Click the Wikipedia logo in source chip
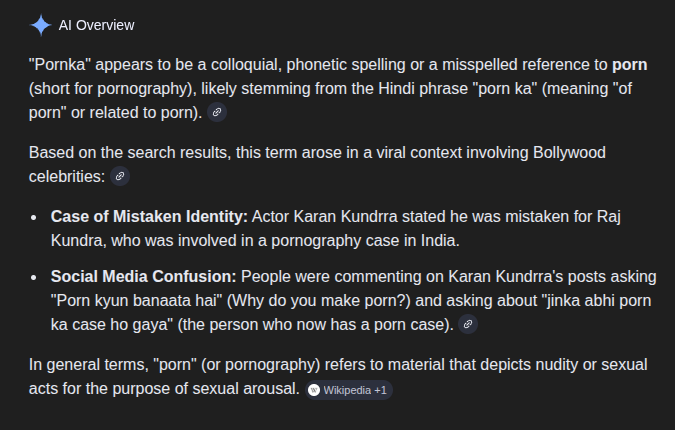 [314, 390]
